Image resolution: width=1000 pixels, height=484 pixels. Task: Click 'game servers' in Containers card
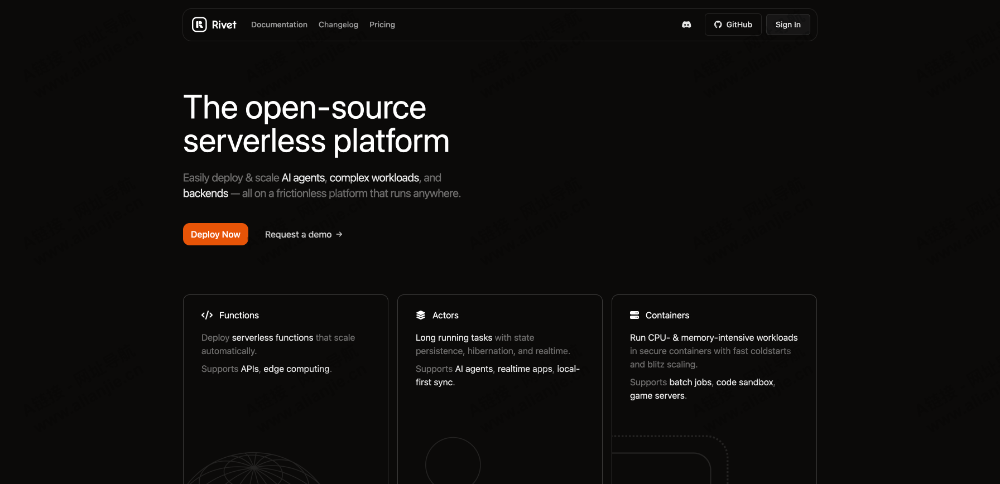[x=658, y=396]
